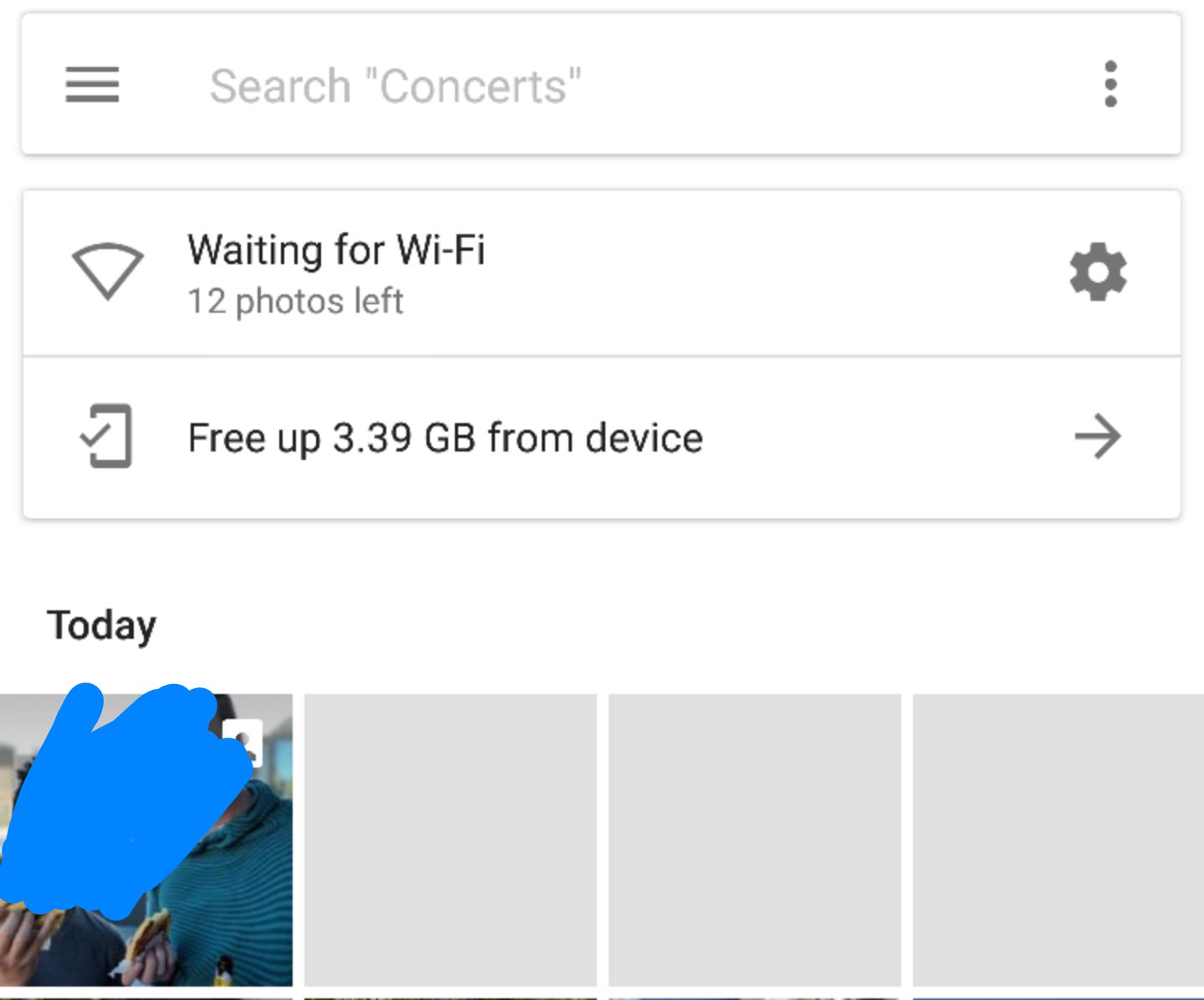Open backup settings via gear icon
Screen dimensions: 1204x1000
(x=1098, y=272)
